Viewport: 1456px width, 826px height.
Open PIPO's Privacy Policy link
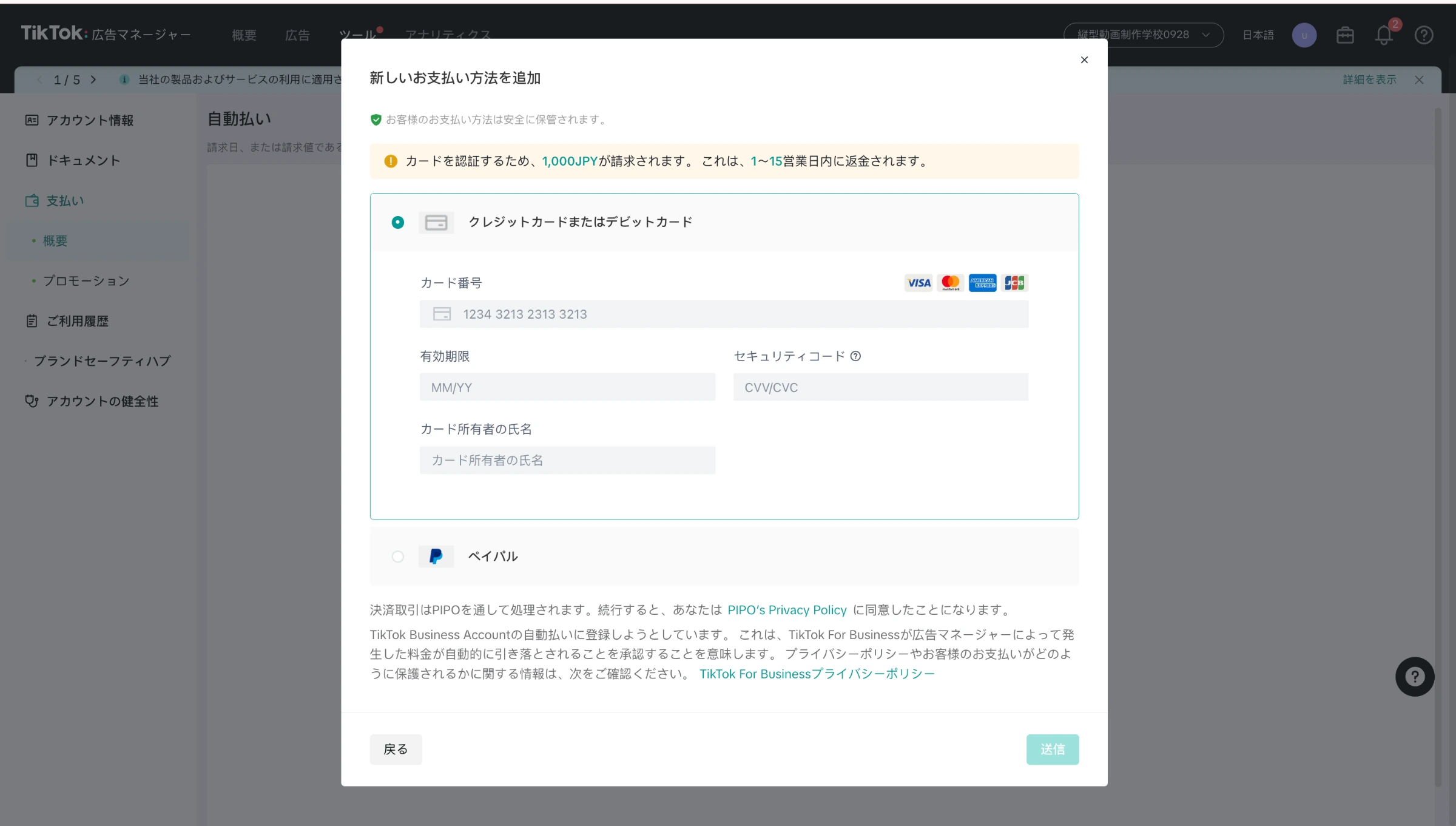point(787,610)
